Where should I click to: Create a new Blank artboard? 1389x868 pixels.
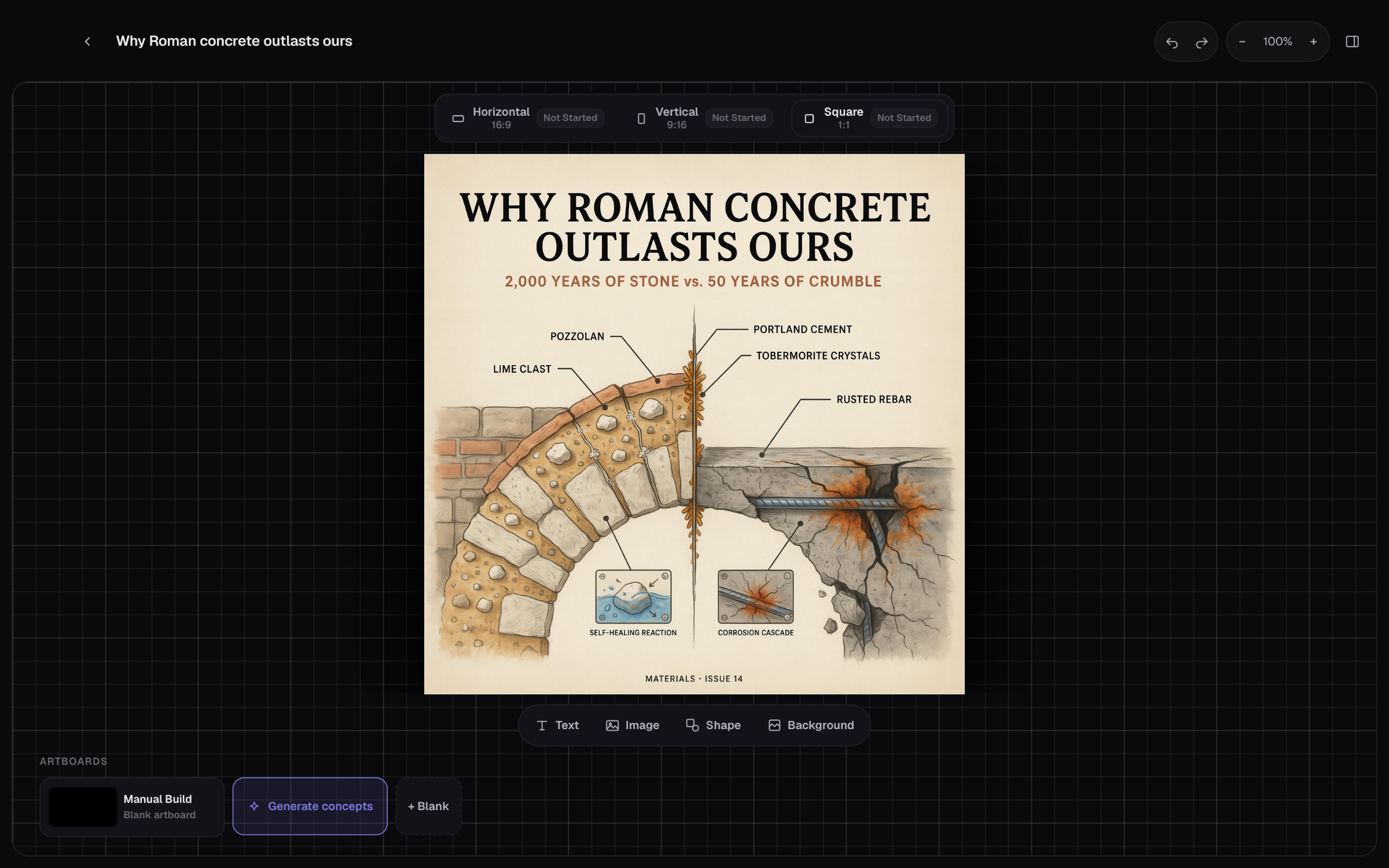coord(428,806)
